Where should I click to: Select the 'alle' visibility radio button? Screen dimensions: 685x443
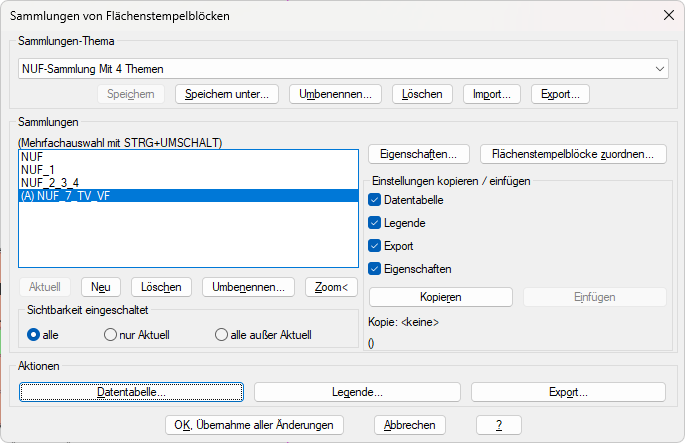coord(34,335)
